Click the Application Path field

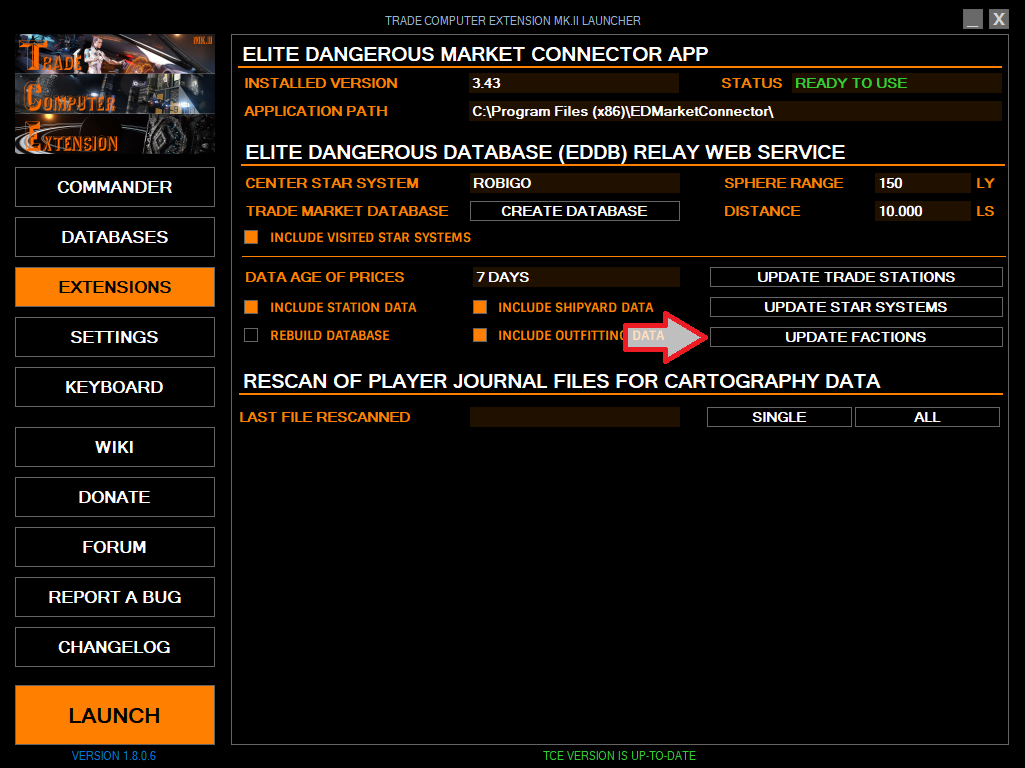pos(735,111)
